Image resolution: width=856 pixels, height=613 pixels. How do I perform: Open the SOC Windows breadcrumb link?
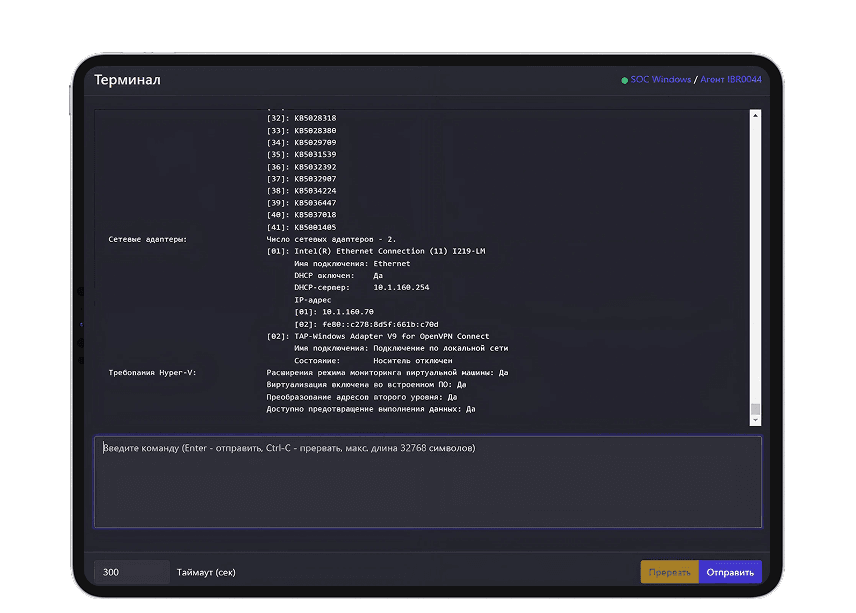[x=660, y=80]
